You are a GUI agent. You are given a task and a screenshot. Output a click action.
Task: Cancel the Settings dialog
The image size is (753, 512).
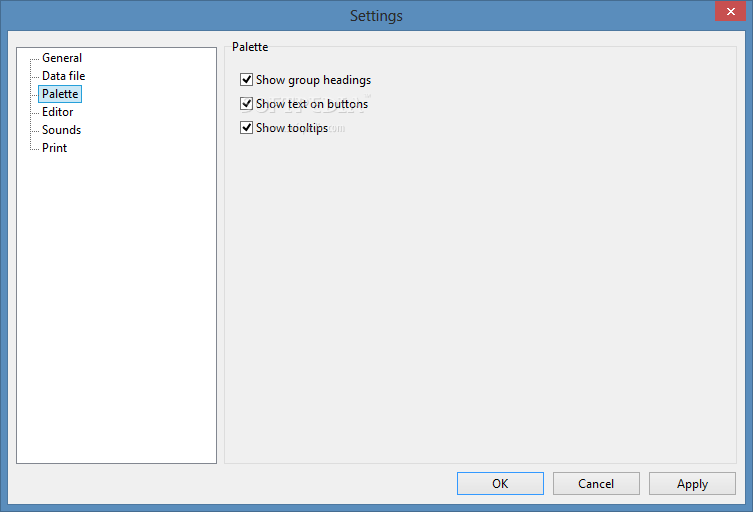point(596,483)
